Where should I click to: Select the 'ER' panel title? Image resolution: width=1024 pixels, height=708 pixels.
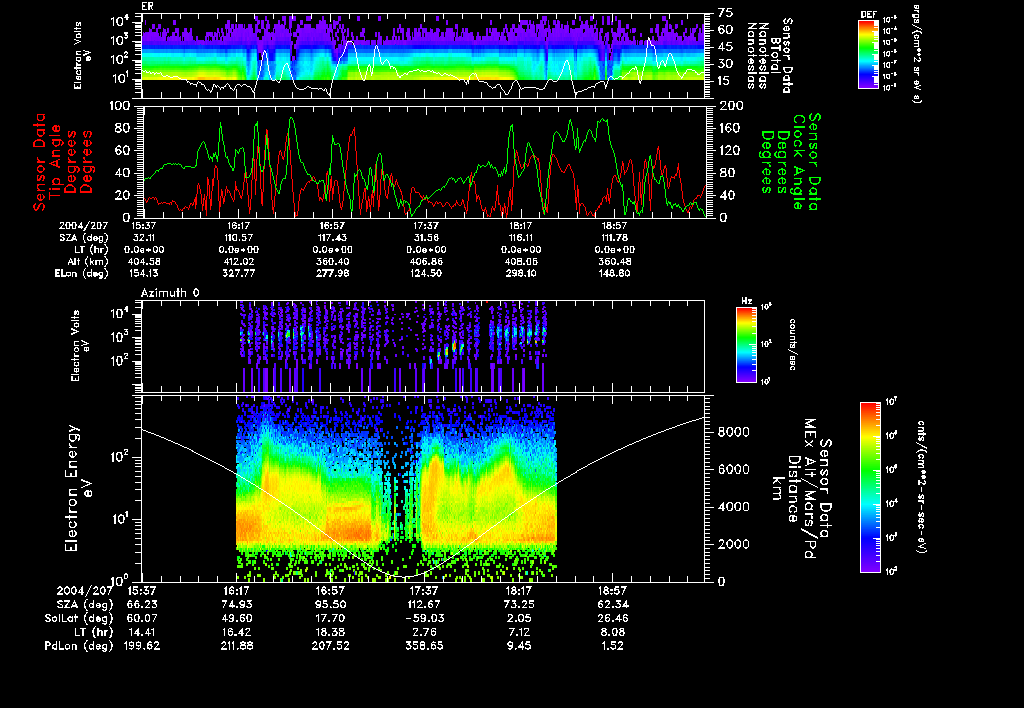(148, 7)
